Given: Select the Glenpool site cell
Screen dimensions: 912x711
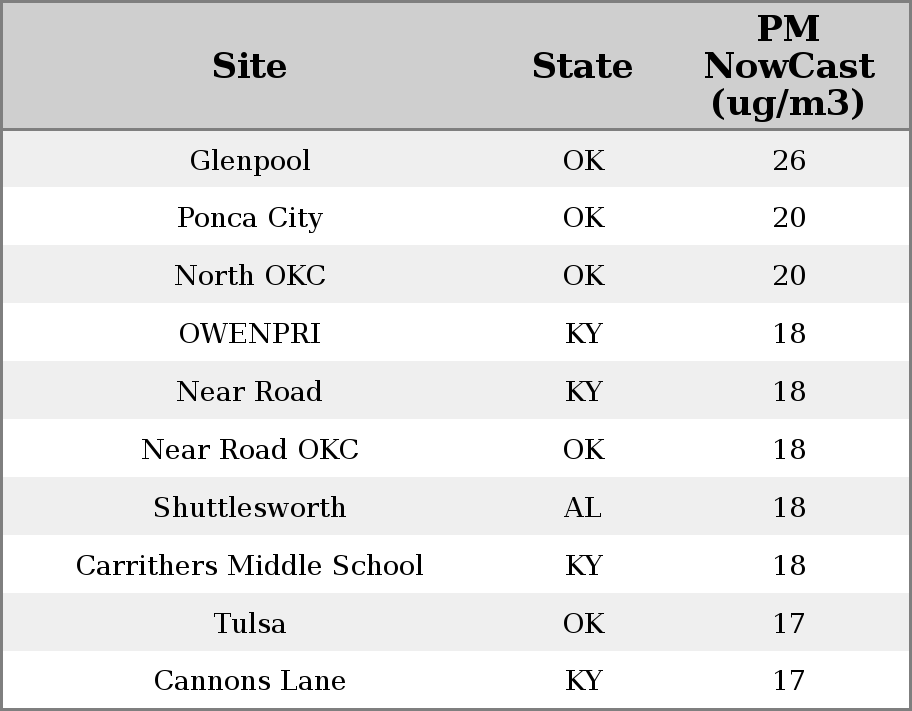Looking at the screenshot, I should pos(250,160).
